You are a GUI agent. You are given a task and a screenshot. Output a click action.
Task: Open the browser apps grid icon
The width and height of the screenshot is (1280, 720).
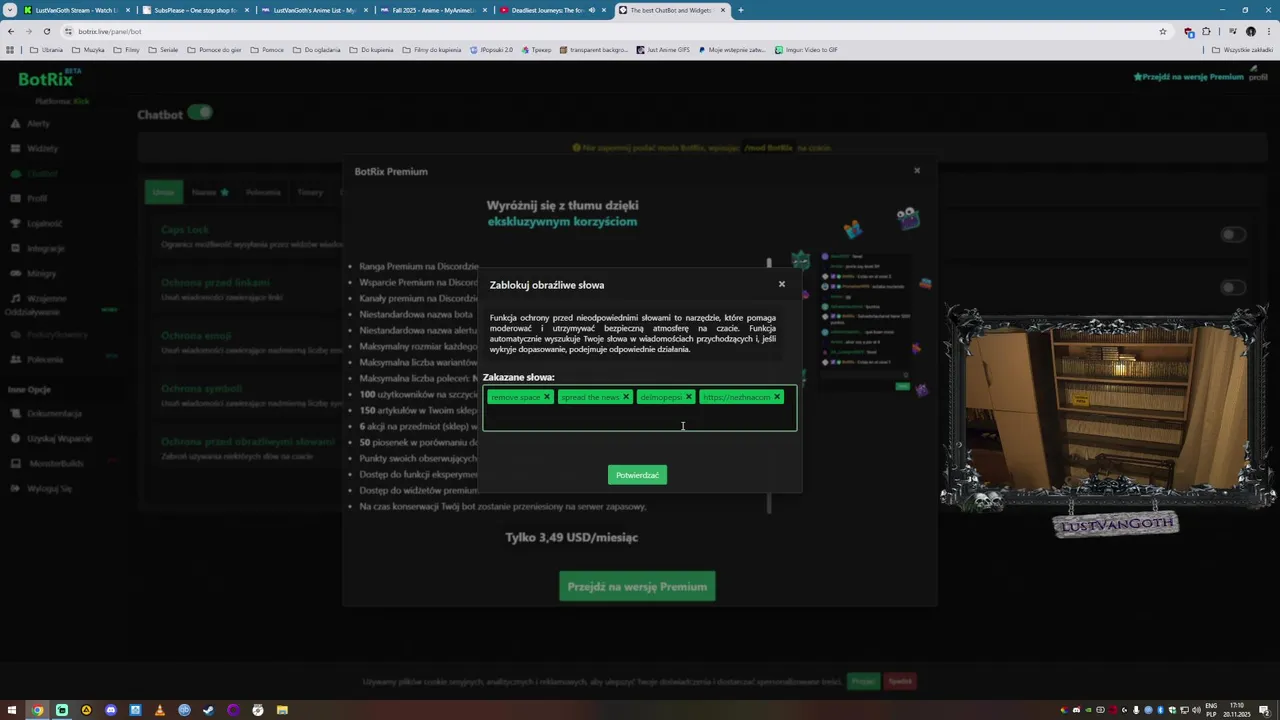(x=10, y=50)
